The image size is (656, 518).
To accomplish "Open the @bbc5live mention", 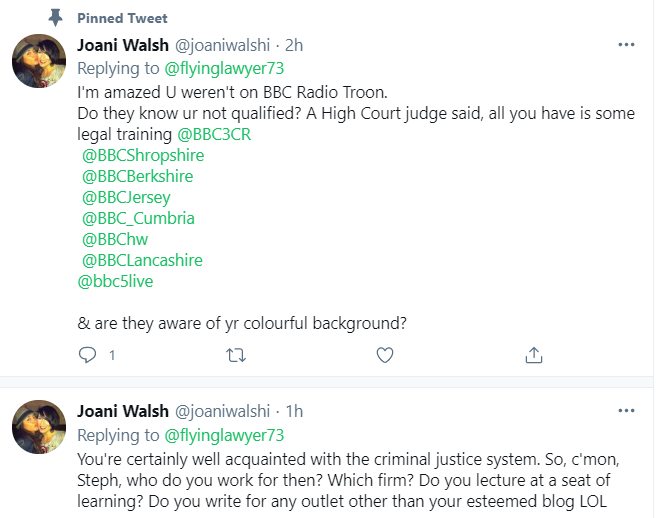I will (x=116, y=281).
